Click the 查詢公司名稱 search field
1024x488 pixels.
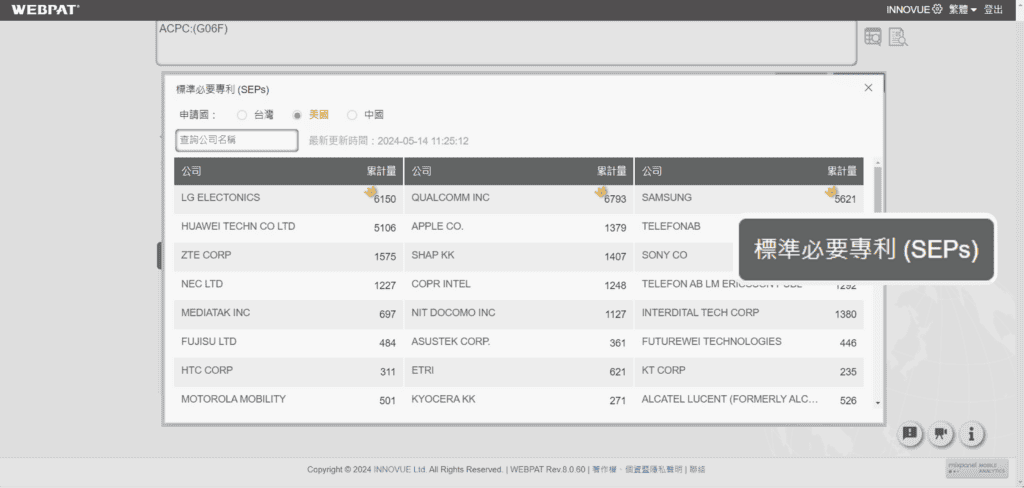tap(237, 140)
